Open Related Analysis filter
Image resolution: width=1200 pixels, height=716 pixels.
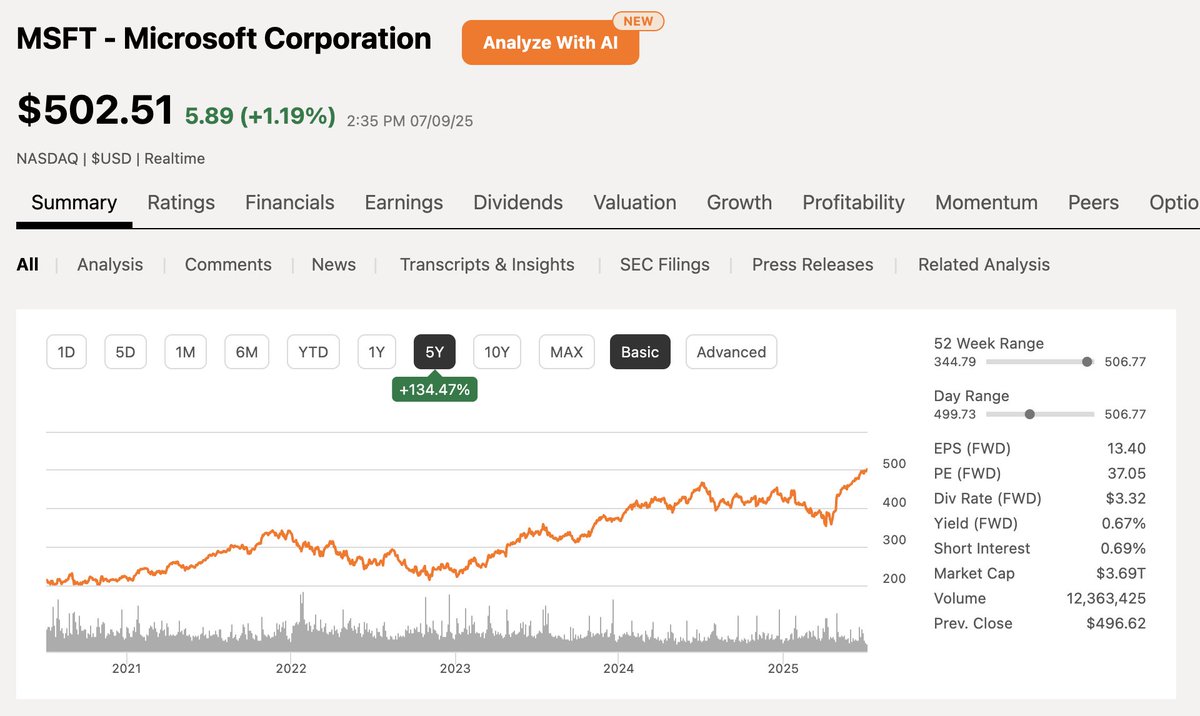point(984,265)
